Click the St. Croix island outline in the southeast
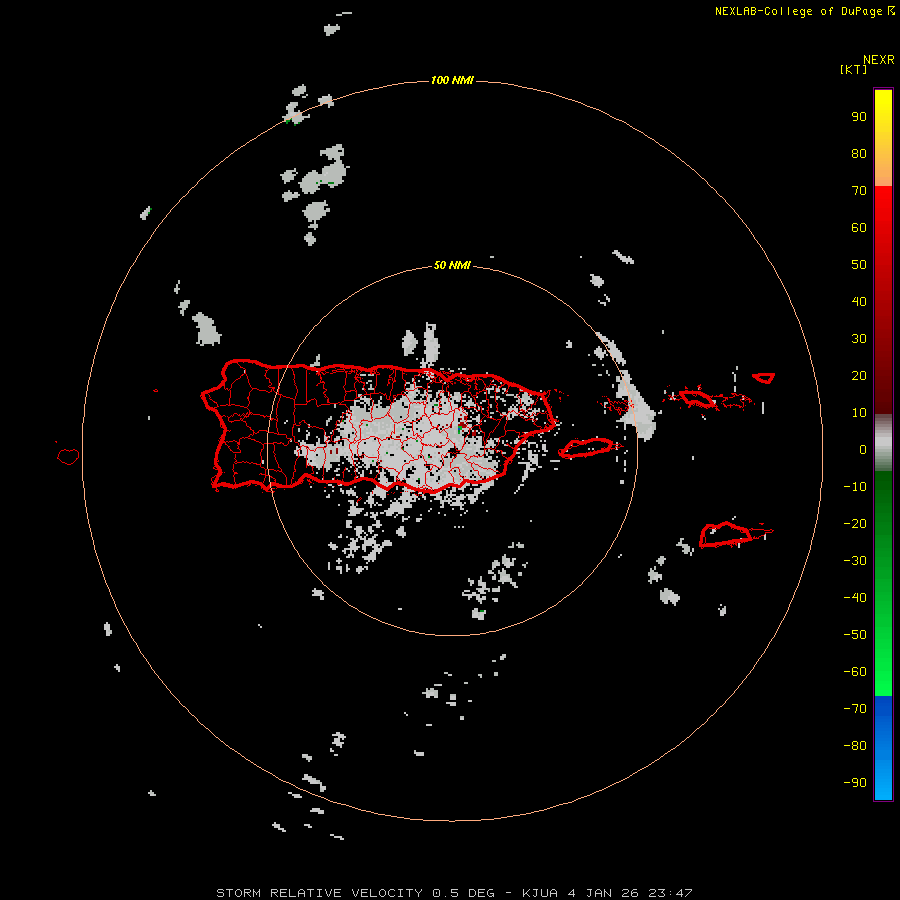This screenshot has width=900, height=900. click(x=725, y=534)
